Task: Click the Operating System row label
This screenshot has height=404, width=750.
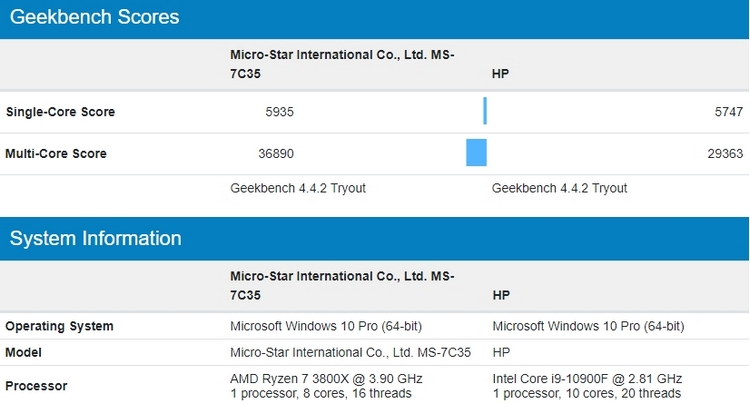Action: 59,326
